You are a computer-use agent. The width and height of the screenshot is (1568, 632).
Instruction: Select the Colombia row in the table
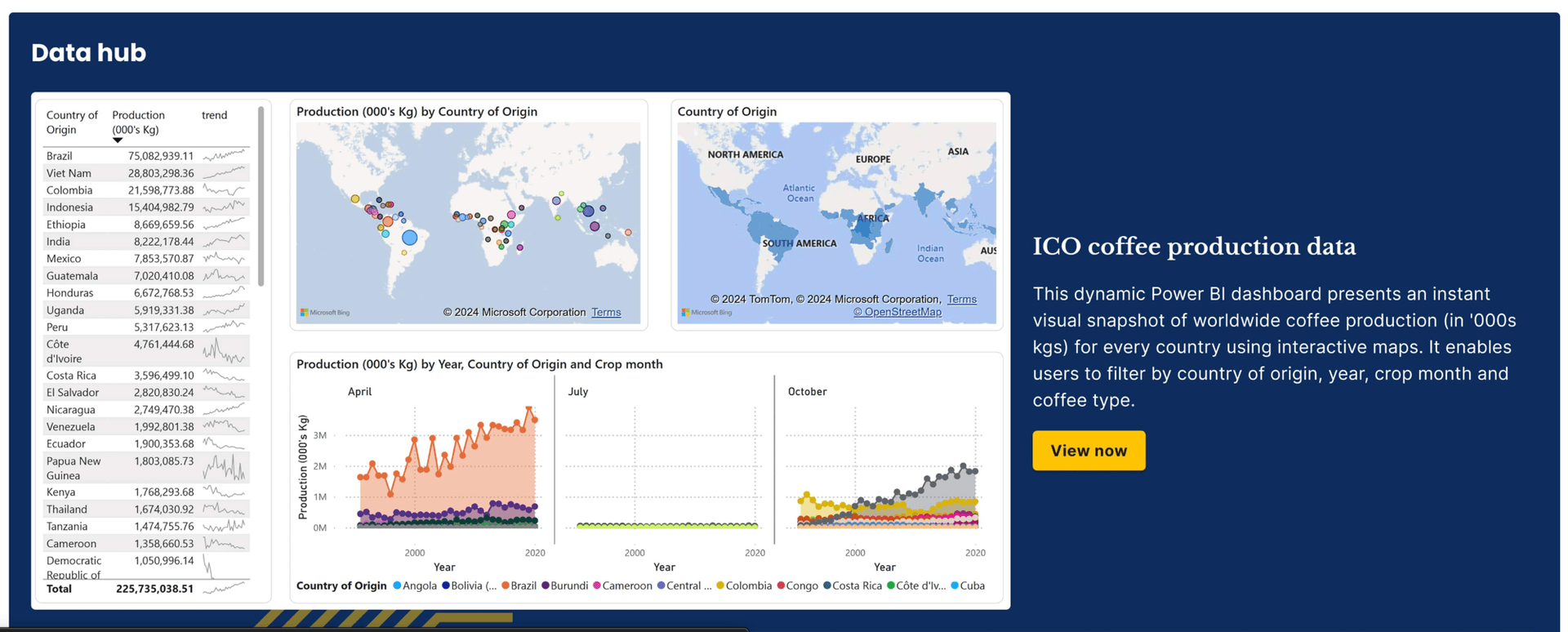(x=146, y=190)
